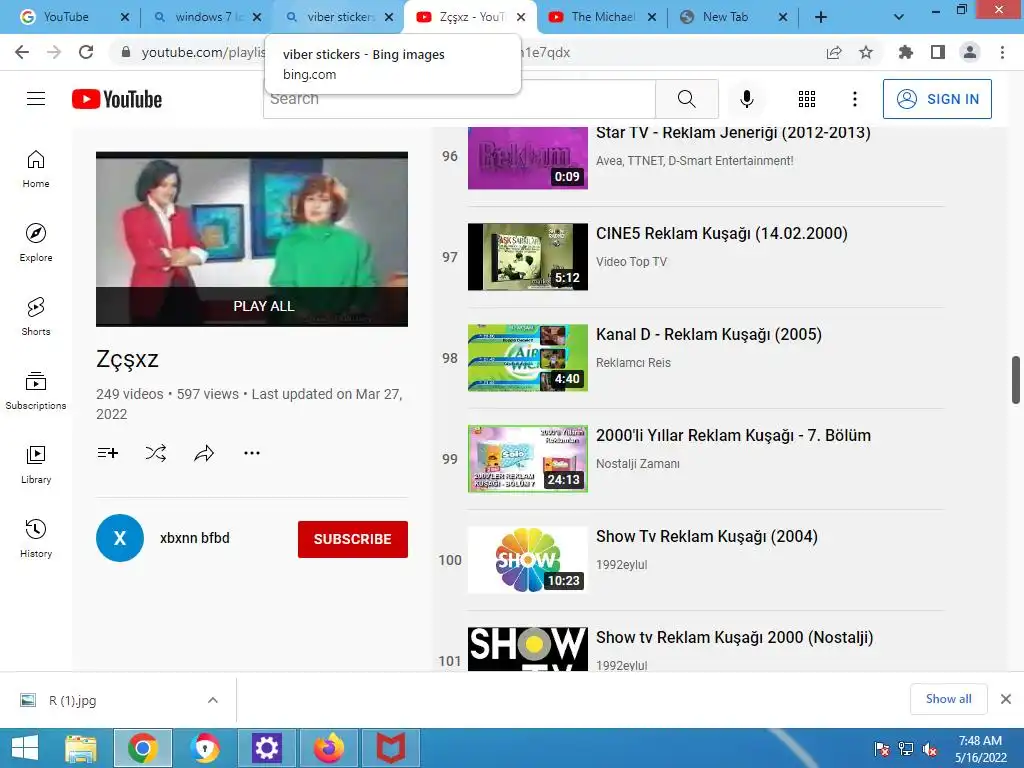Close the windows 7 tab

click(257, 17)
